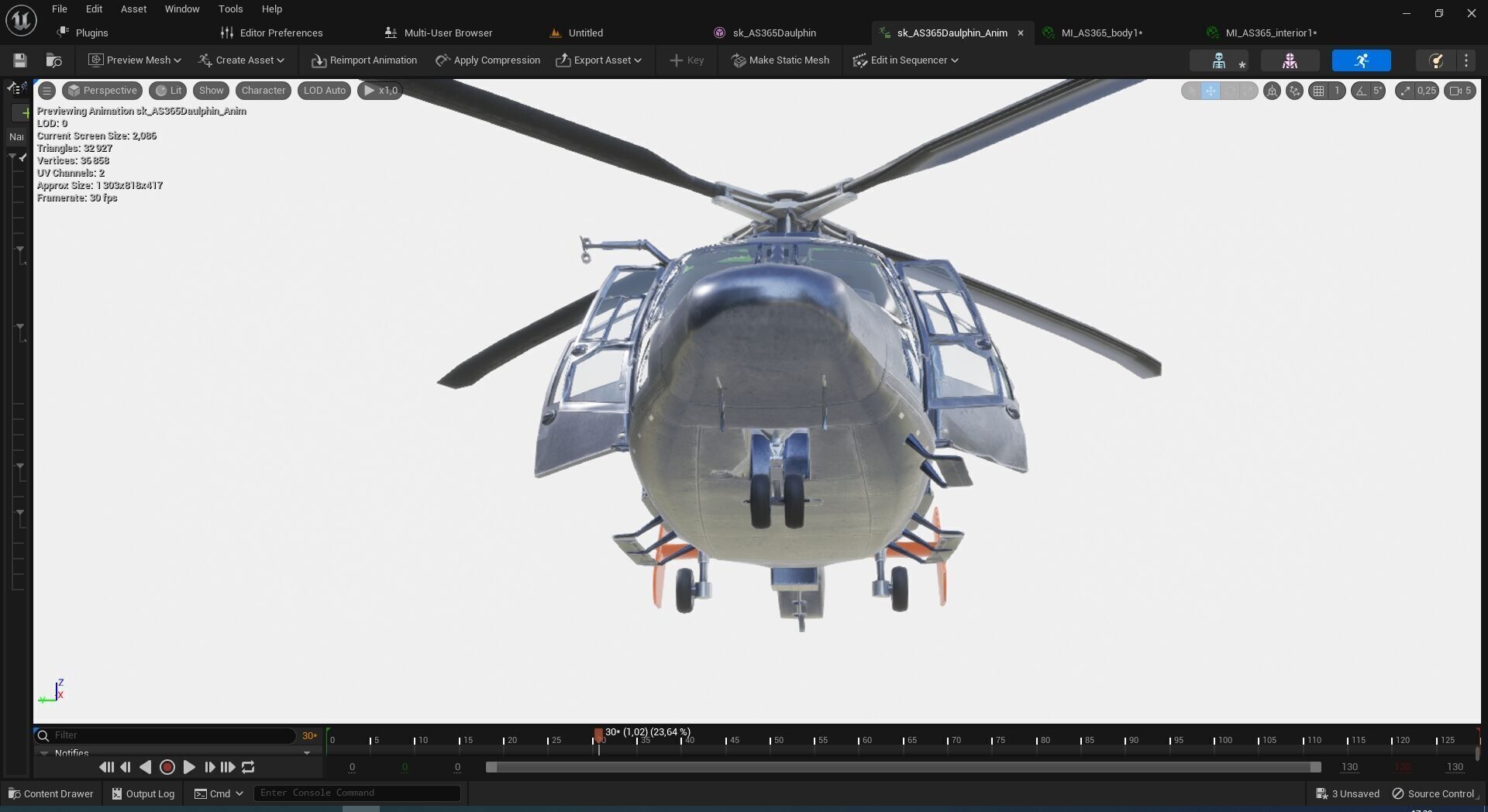Click the skeleton tree panel icon

[x=17, y=88]
